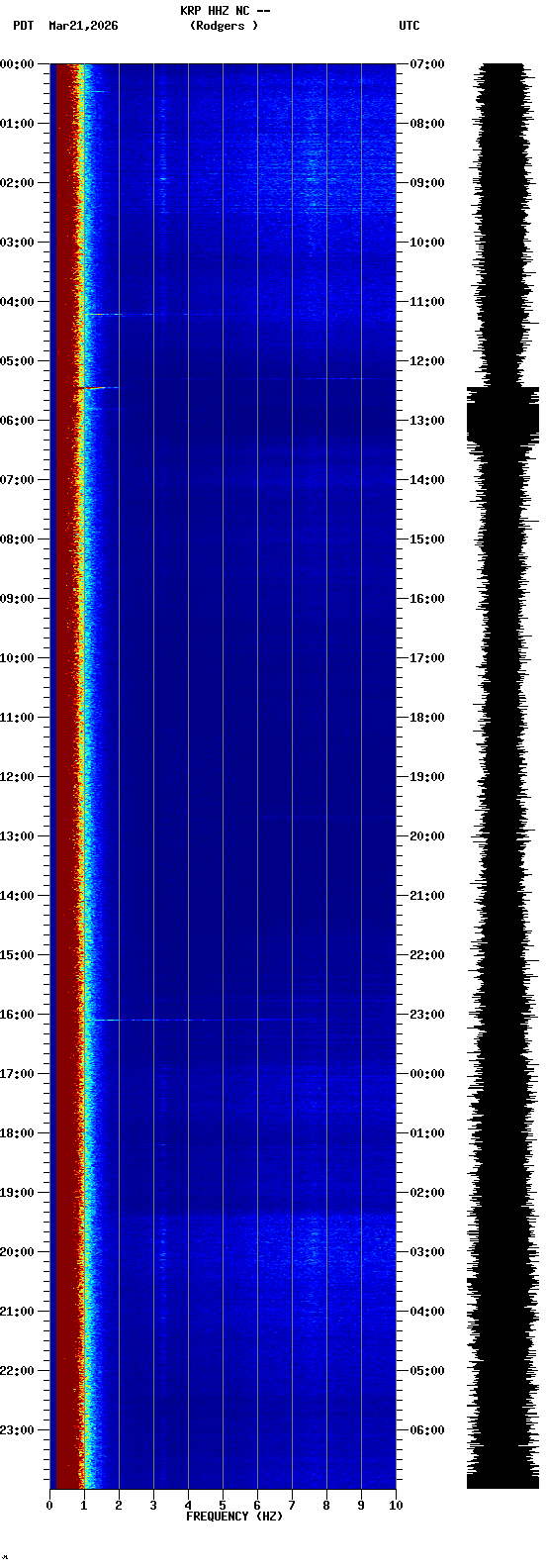Image resolution: width=546 pixels, height=1568 pixels.
Task: Click the UTC "21:00" time label
Action: (427, 896)
